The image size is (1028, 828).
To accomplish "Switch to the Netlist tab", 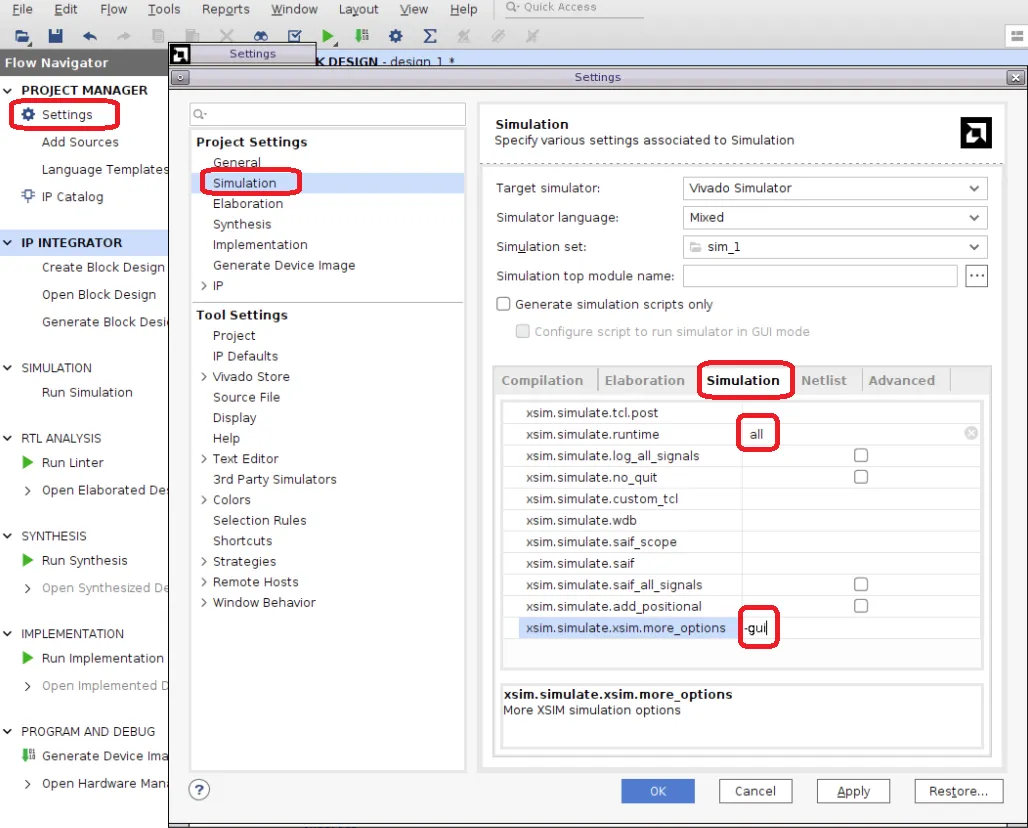I will pyautogui.click(x=823, y=380).
